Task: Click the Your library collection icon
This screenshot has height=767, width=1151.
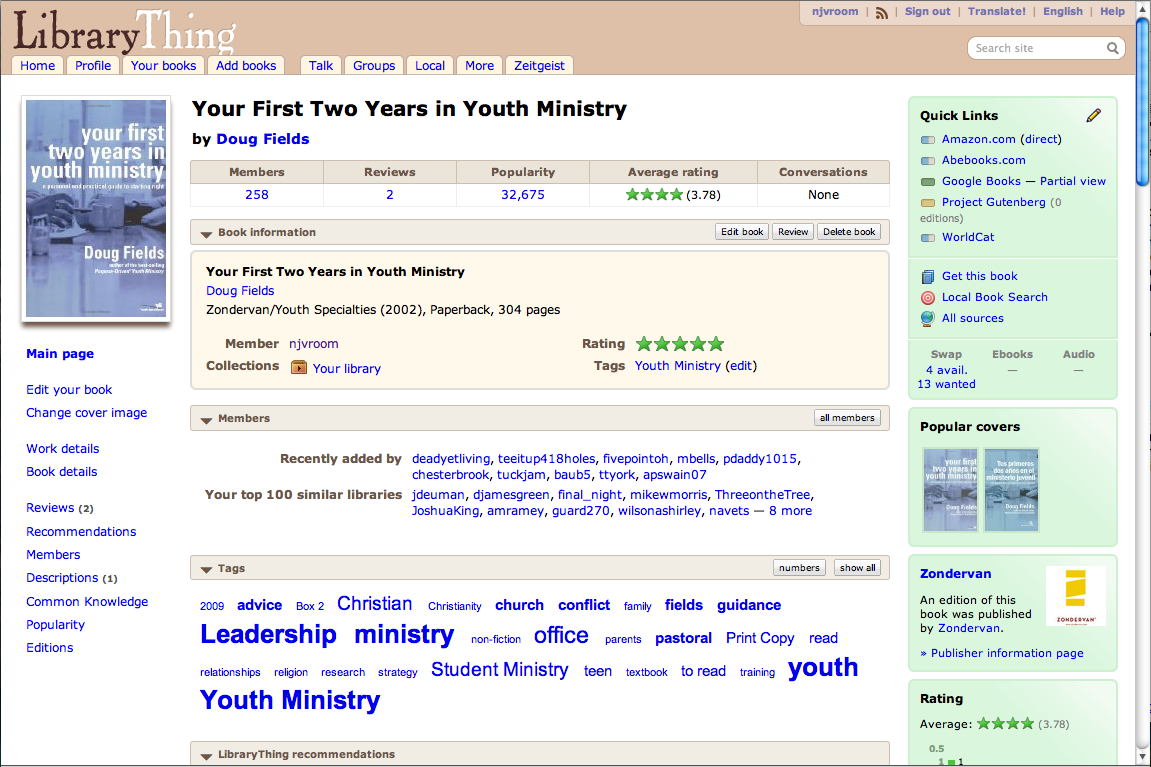Action: [x=299, y=367]
